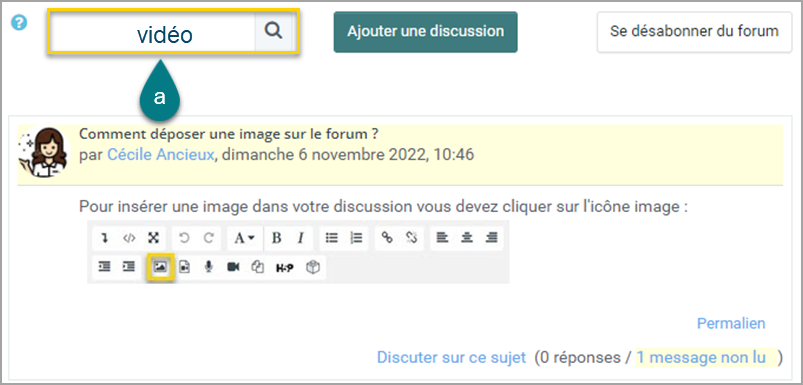This screenshot has width=803, height=385.
Task: Click the insert image icon in editor toolbar
Action: click(x=160, y=267)
